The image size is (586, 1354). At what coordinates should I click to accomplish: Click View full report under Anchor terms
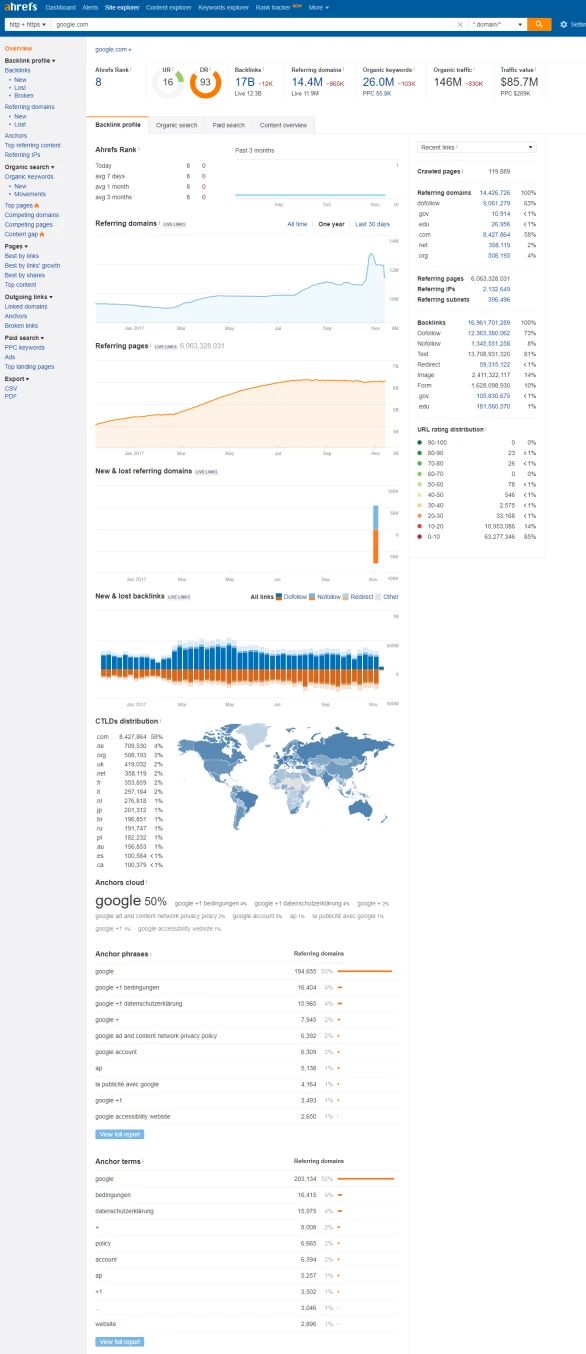[x=120, y=1341]
